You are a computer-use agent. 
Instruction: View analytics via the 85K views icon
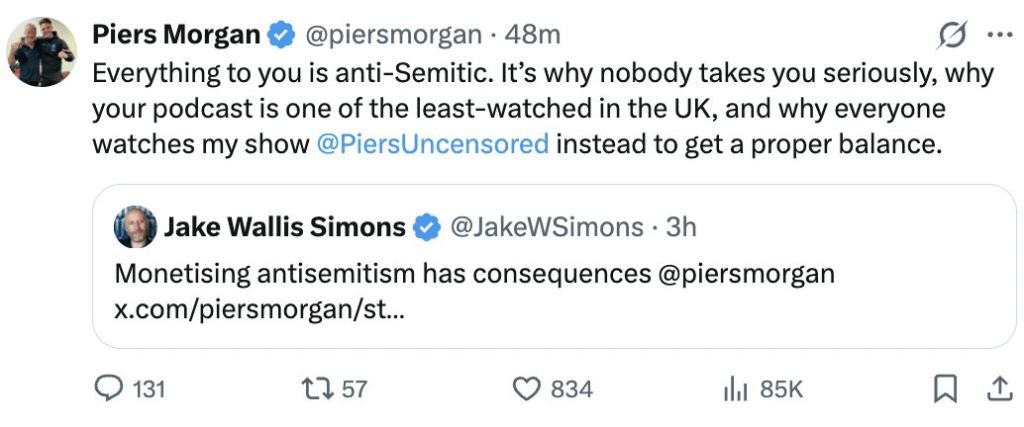point(736,388)
